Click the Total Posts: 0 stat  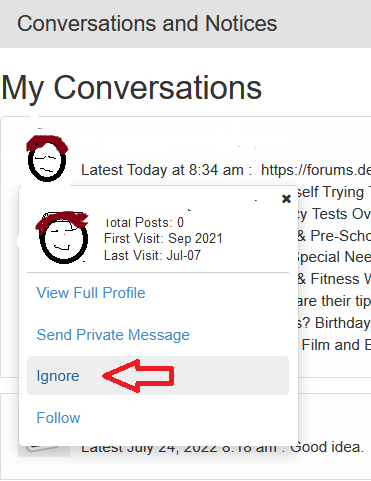(144, 222)
